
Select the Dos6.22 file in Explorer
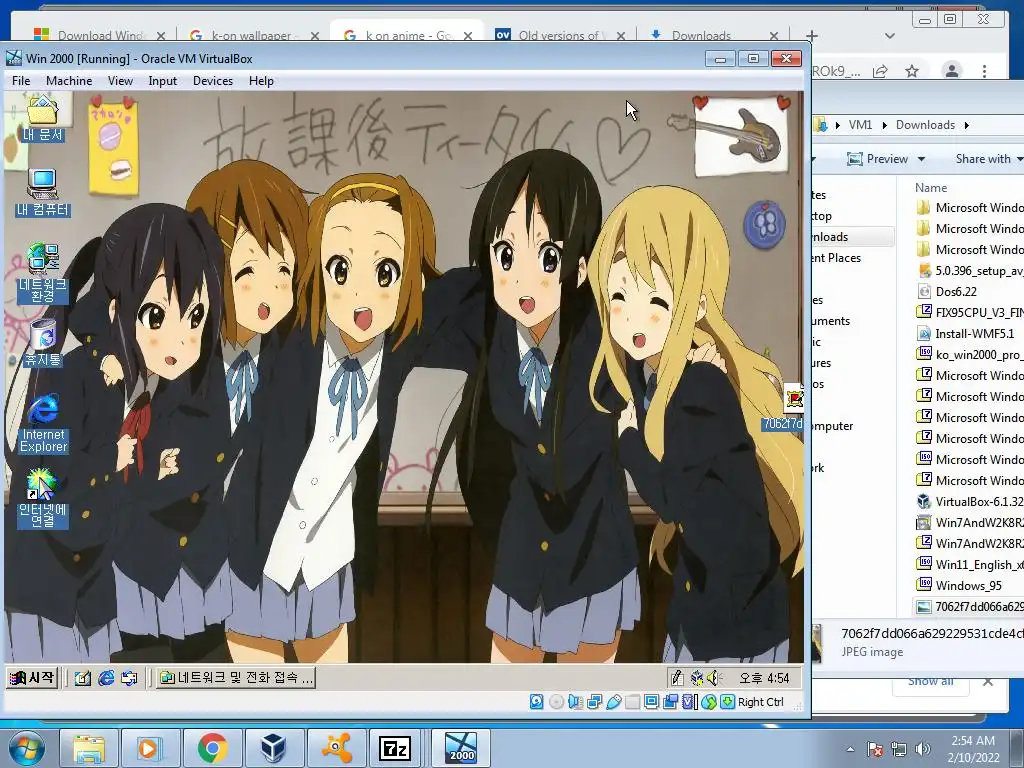947,291
